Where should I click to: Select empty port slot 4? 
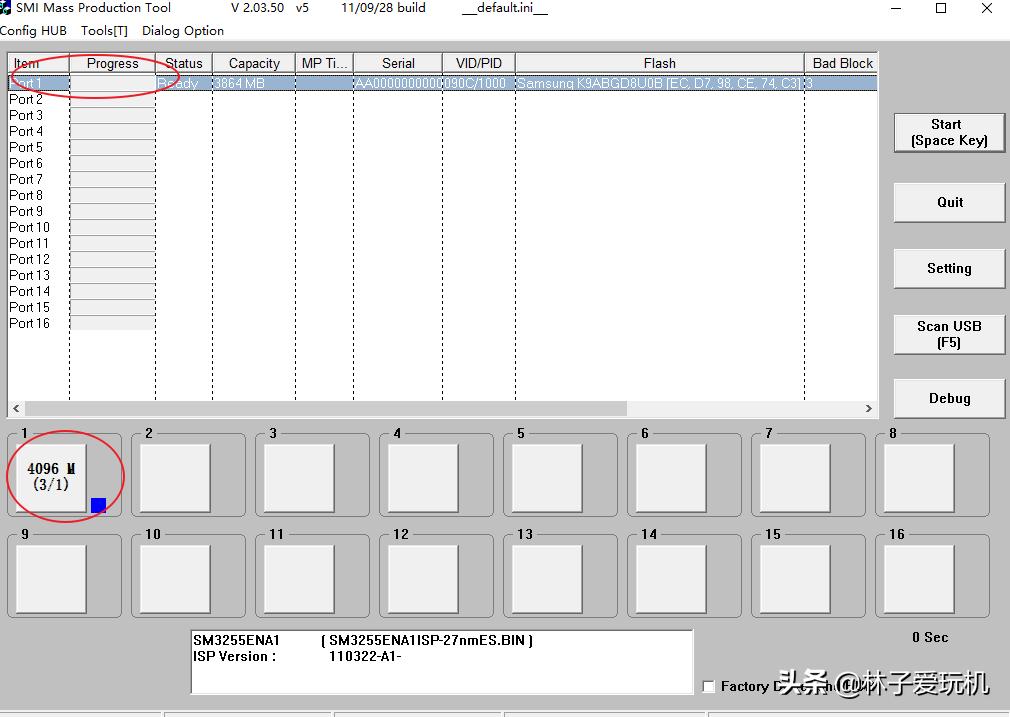(423, 477)
